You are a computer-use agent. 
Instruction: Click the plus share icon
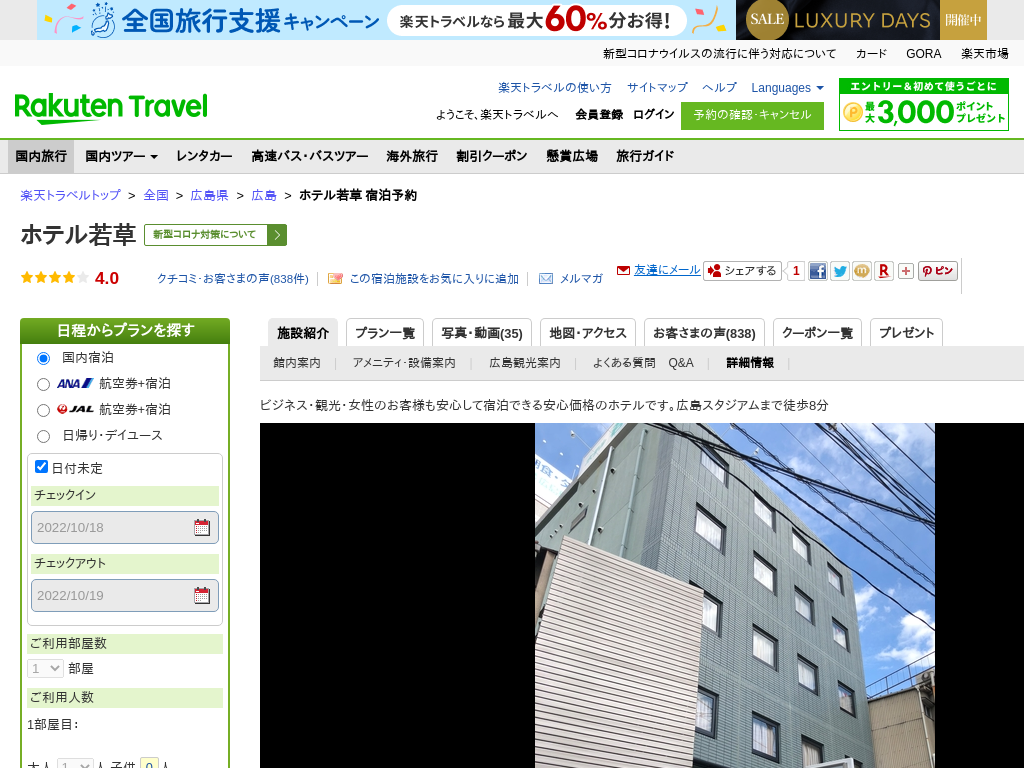point(906,271)
